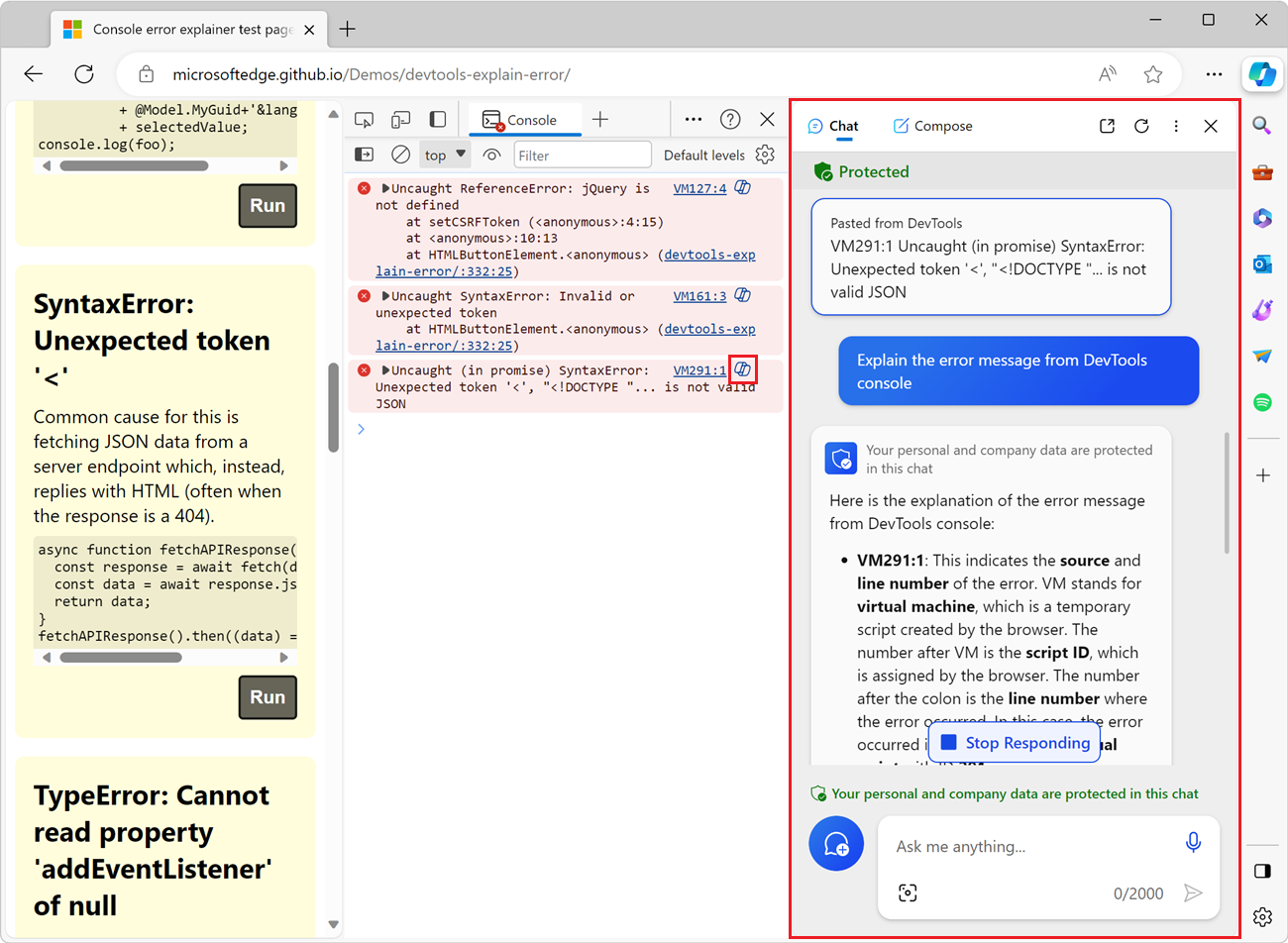Viewport: 1288px width, 943px height.
Task: Copy the SyntaxError with the Copilot explain icon
Action: tap(743, 369)
